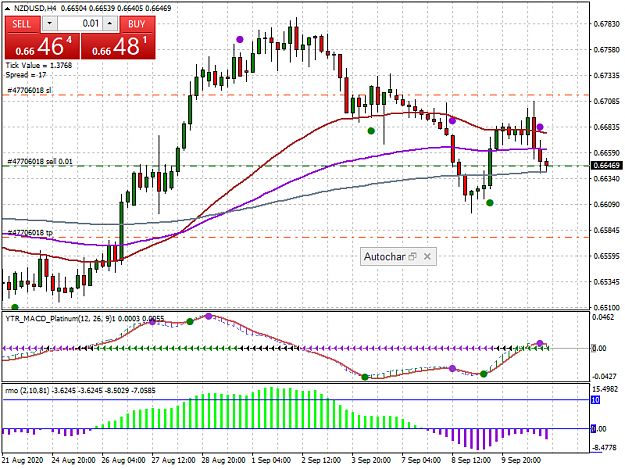The image size is (625, 469).
Task: Click the 0.67830 price scale label
Action: (x=607, y=24)
